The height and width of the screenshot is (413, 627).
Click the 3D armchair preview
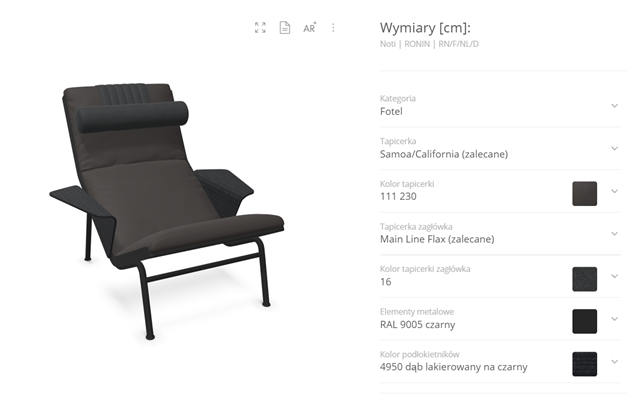click(168, 210)
